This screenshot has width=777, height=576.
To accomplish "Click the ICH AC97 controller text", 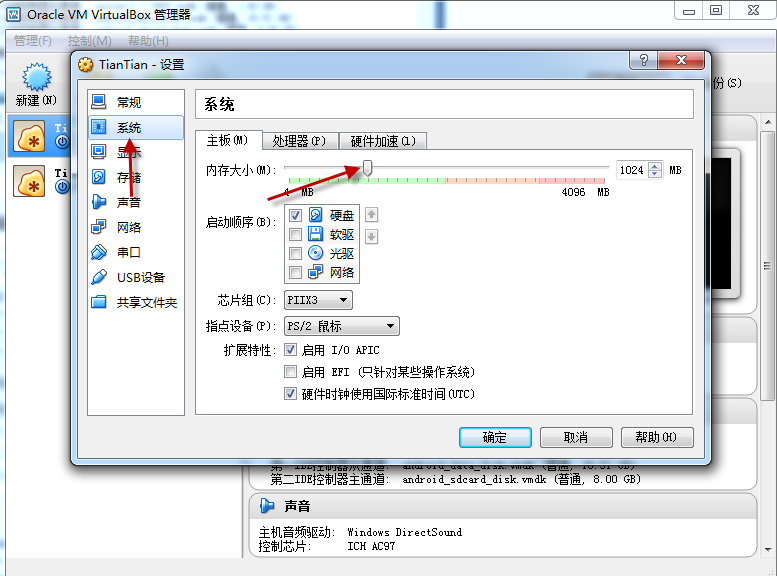I will (371, 546).
